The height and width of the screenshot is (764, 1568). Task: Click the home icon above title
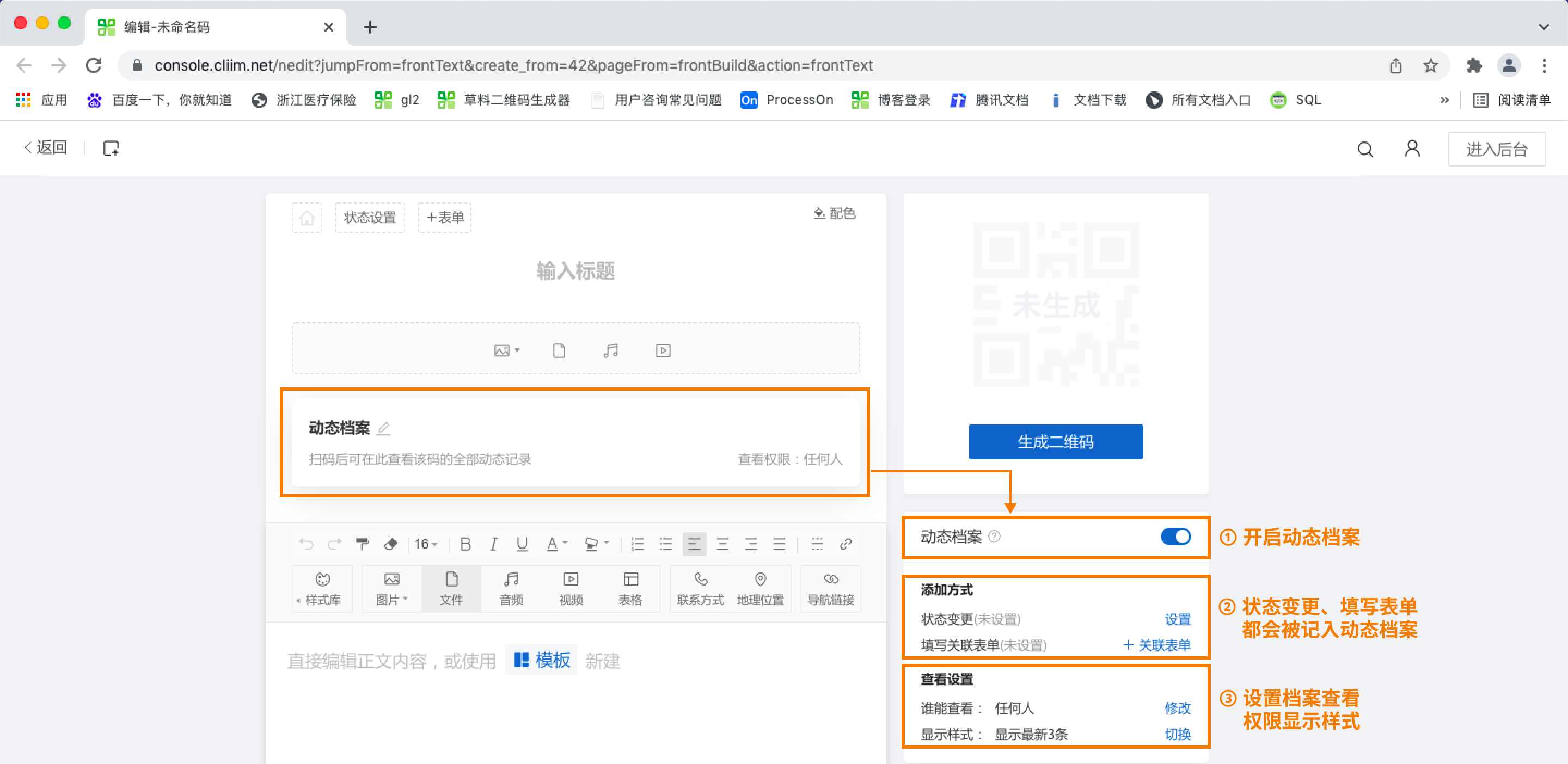pyautogui.click(x=307, y=218)
